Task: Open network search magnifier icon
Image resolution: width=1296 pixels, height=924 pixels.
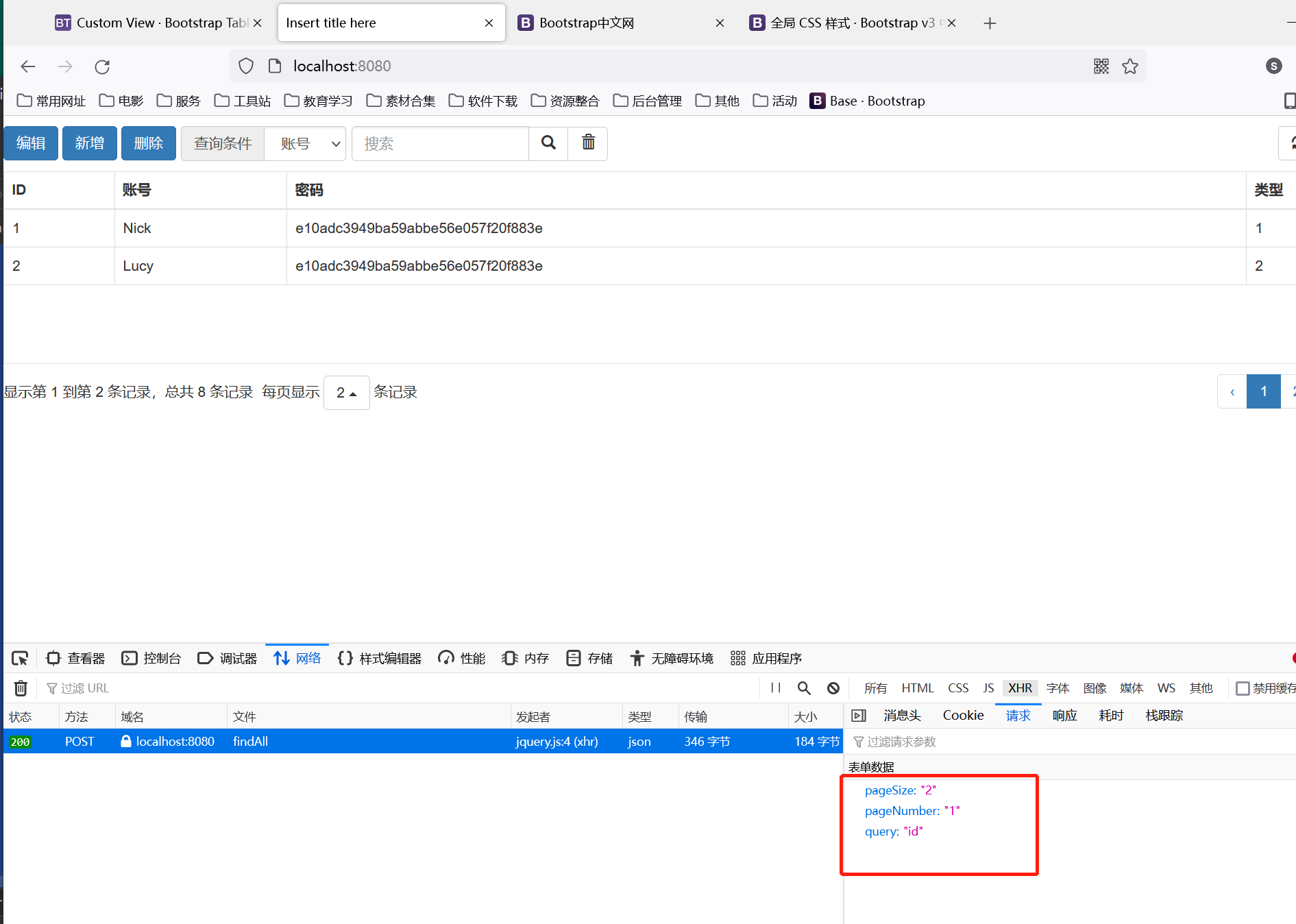Action: [x=804, y=688]
